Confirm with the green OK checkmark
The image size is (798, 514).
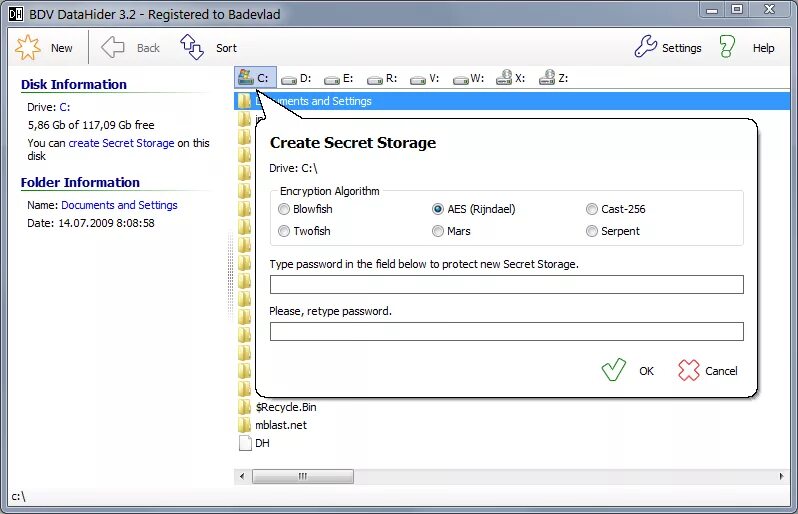tap(613, 370)
